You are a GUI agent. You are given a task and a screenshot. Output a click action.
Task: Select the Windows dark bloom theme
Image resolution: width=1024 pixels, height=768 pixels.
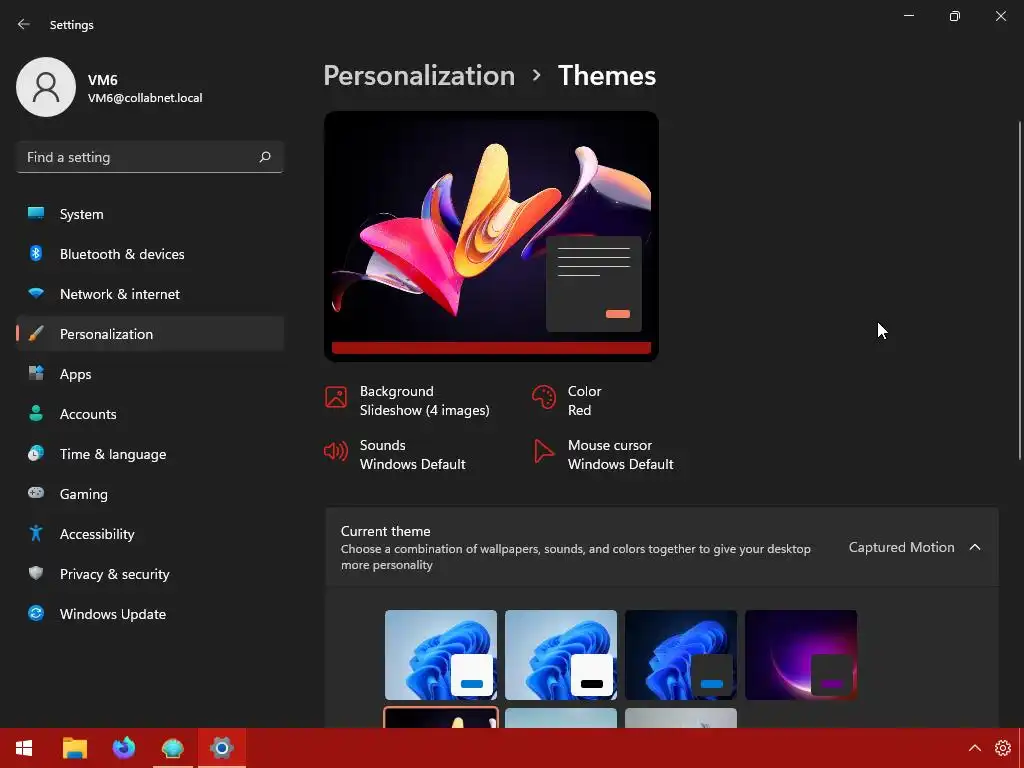[681, 655]
